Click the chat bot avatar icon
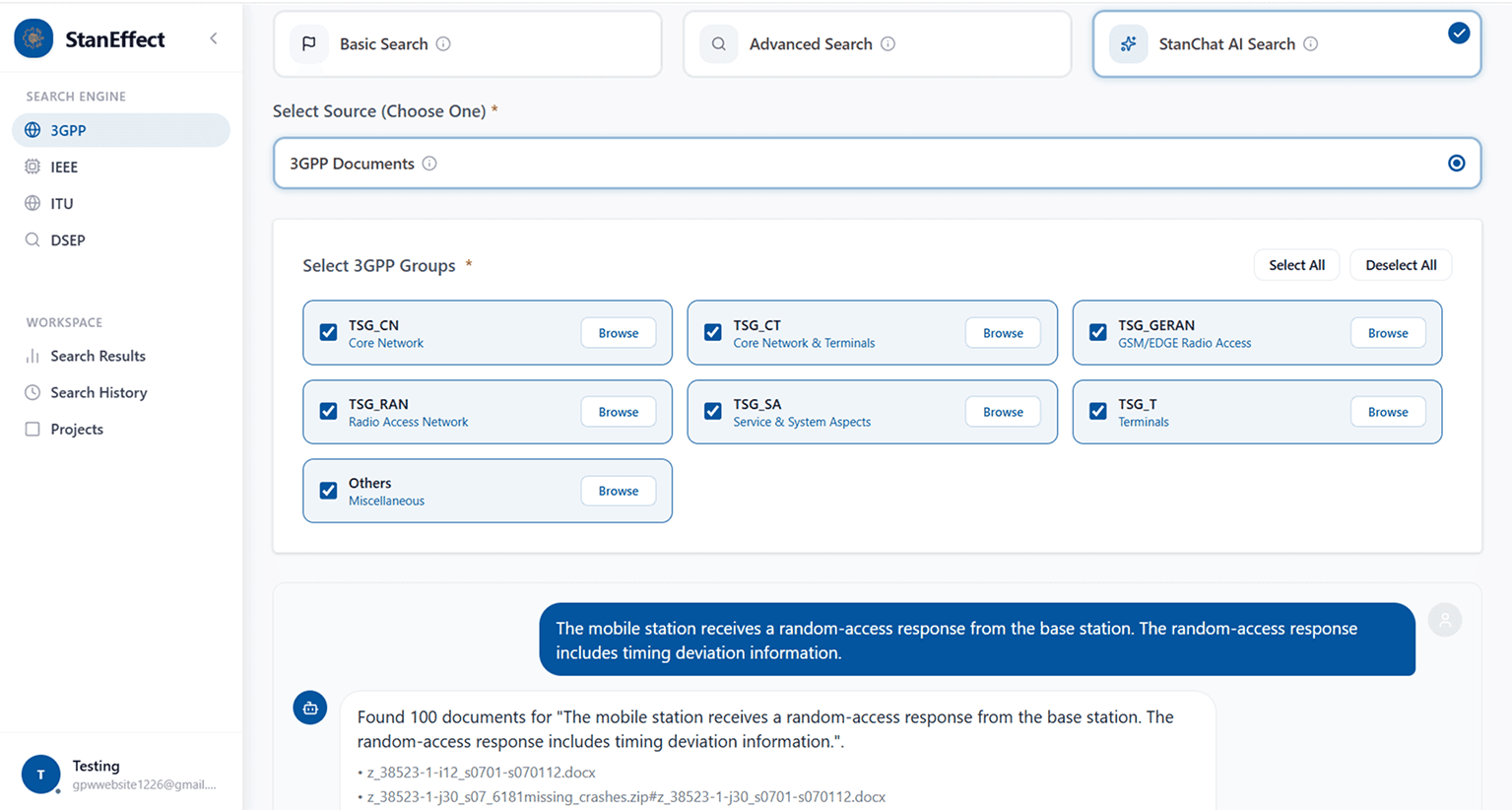1512x810 pixels. tap(310, 708)
